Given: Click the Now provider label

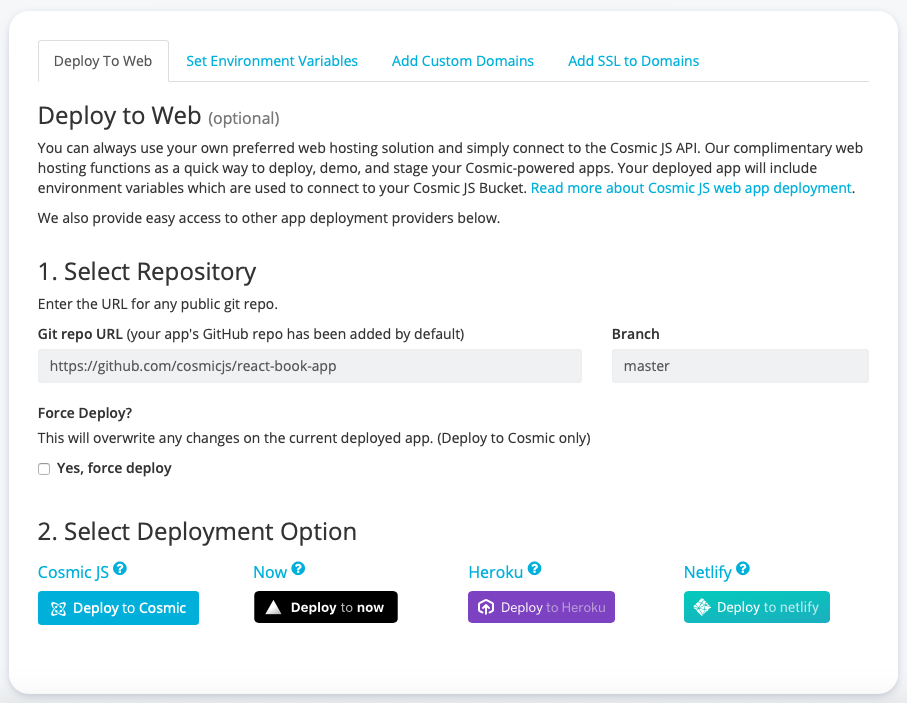Looking at the screenshot, I should click(x=268, y=571).
